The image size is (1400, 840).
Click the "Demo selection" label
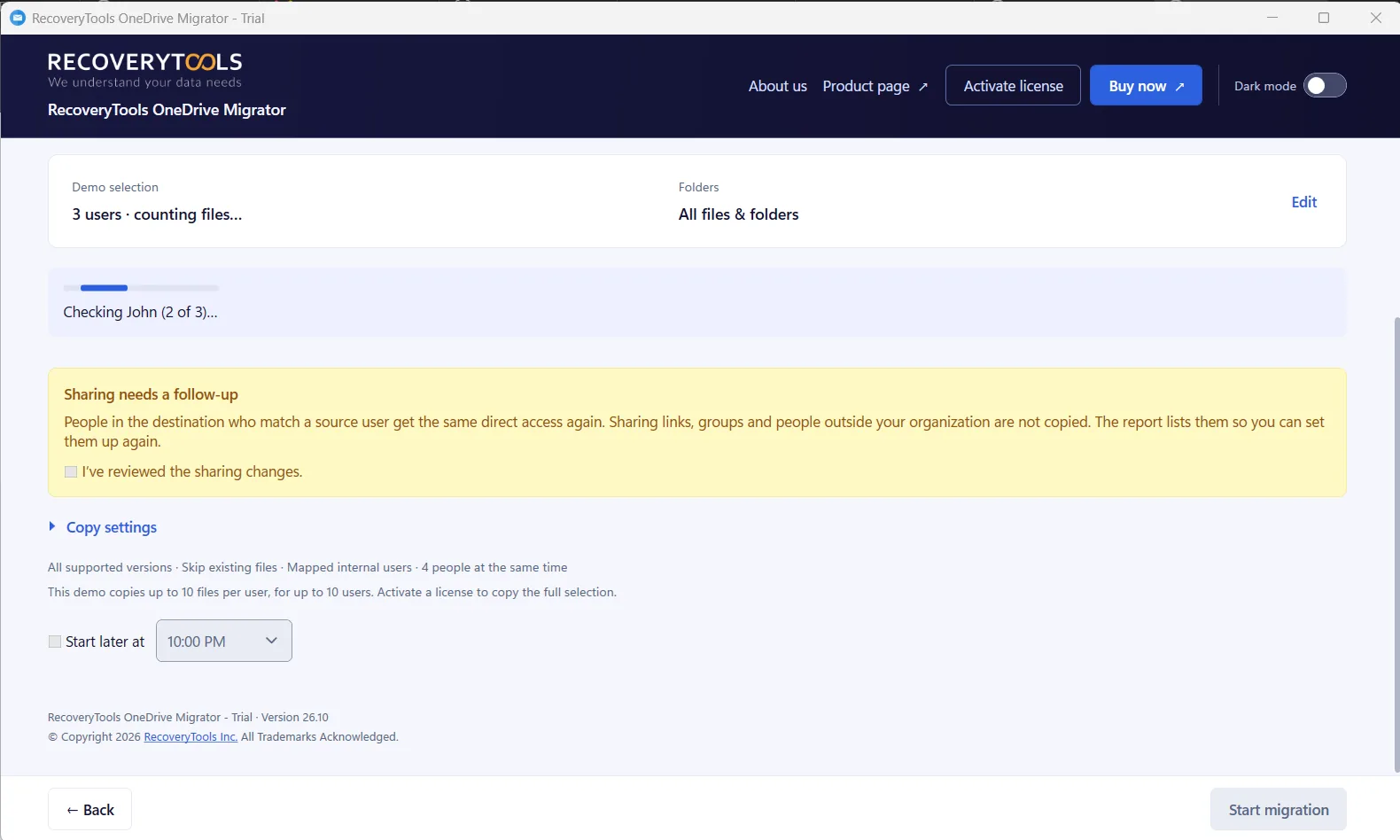(115, 188)
